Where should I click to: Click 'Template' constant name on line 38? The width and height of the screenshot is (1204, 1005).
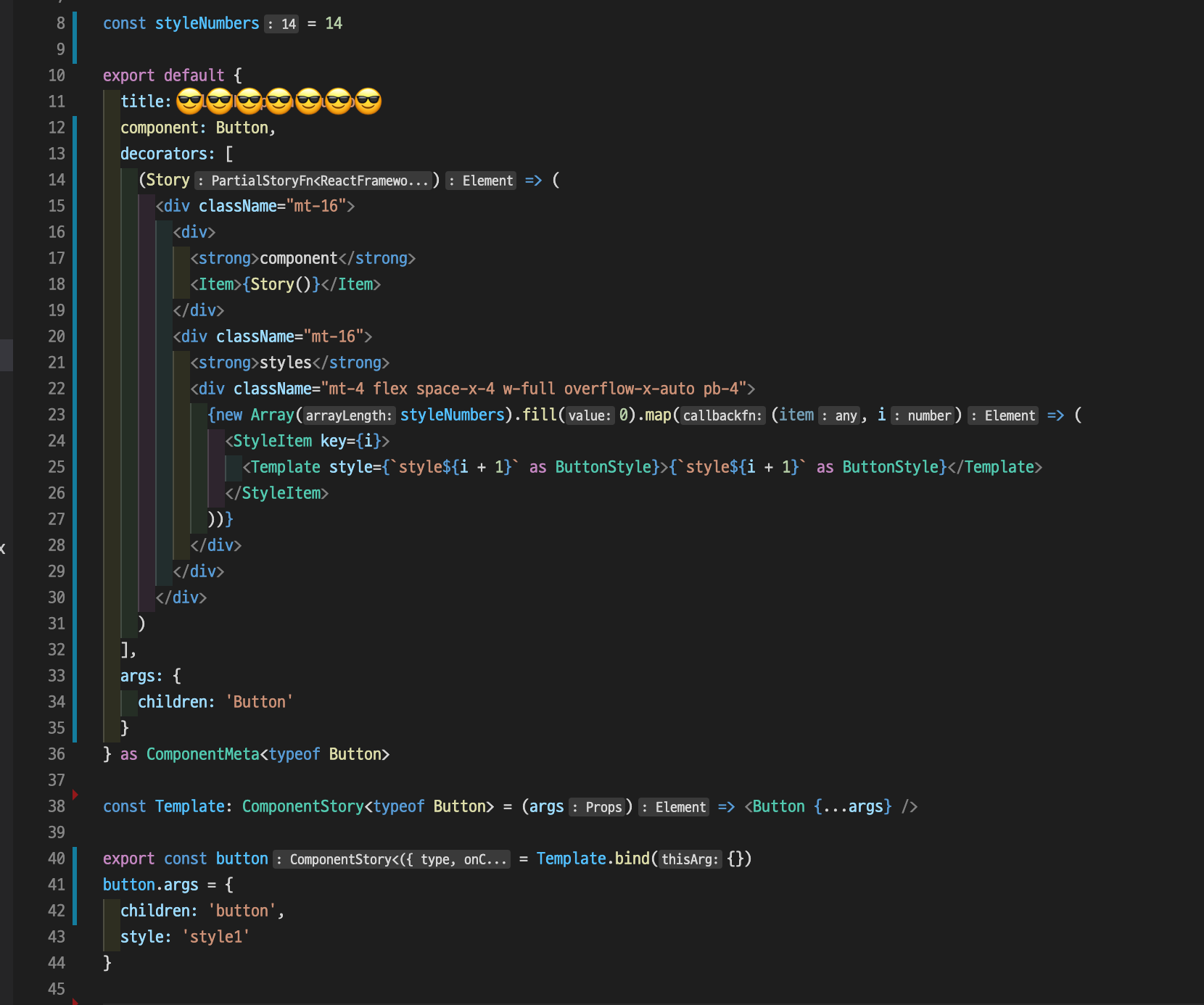pos(189,806)
